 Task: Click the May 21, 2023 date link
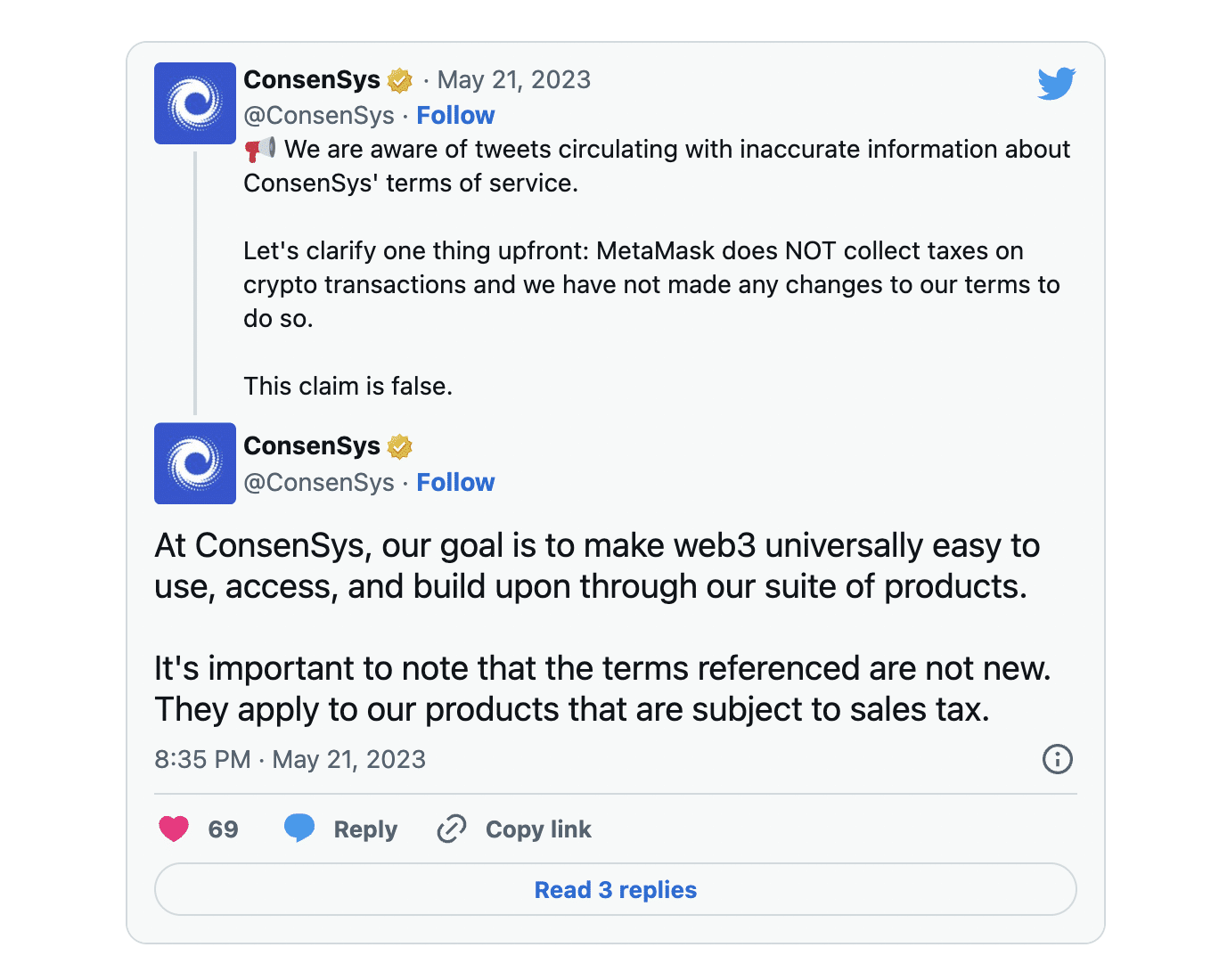coord(513,79)
